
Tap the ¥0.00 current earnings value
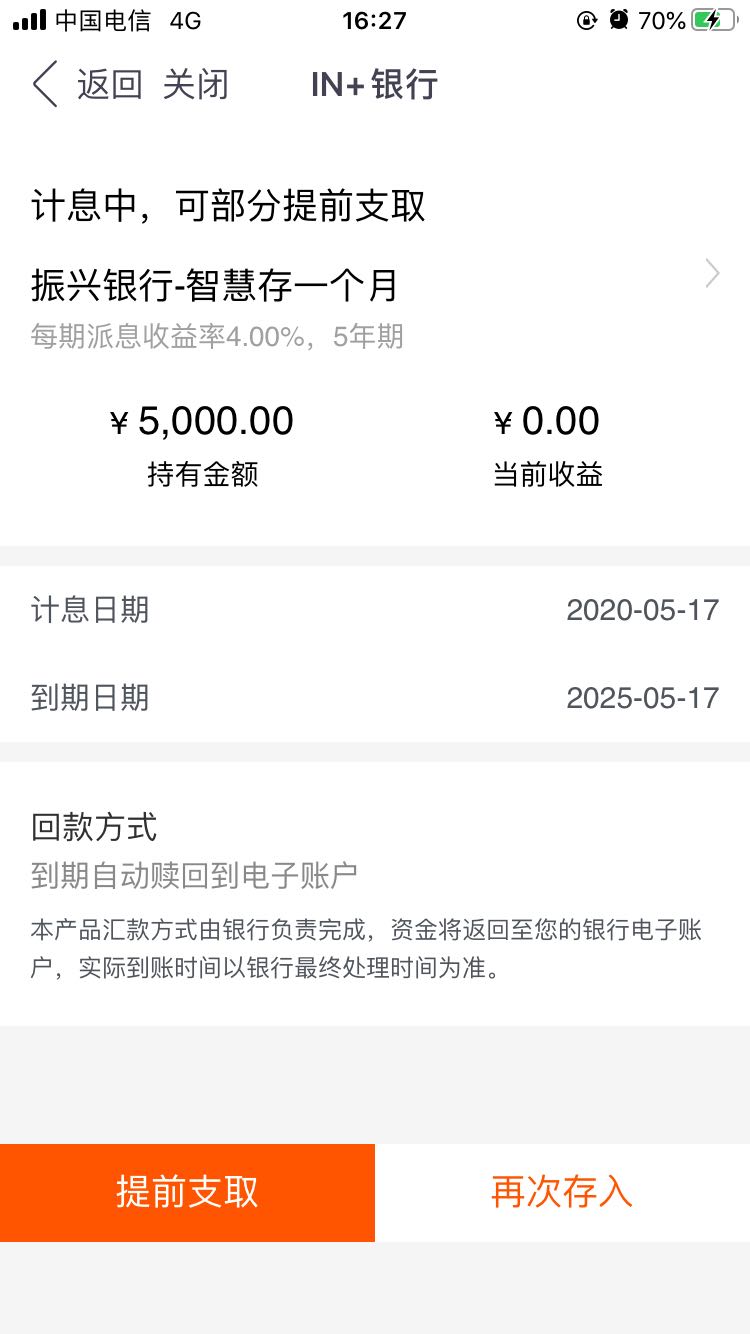547,422
